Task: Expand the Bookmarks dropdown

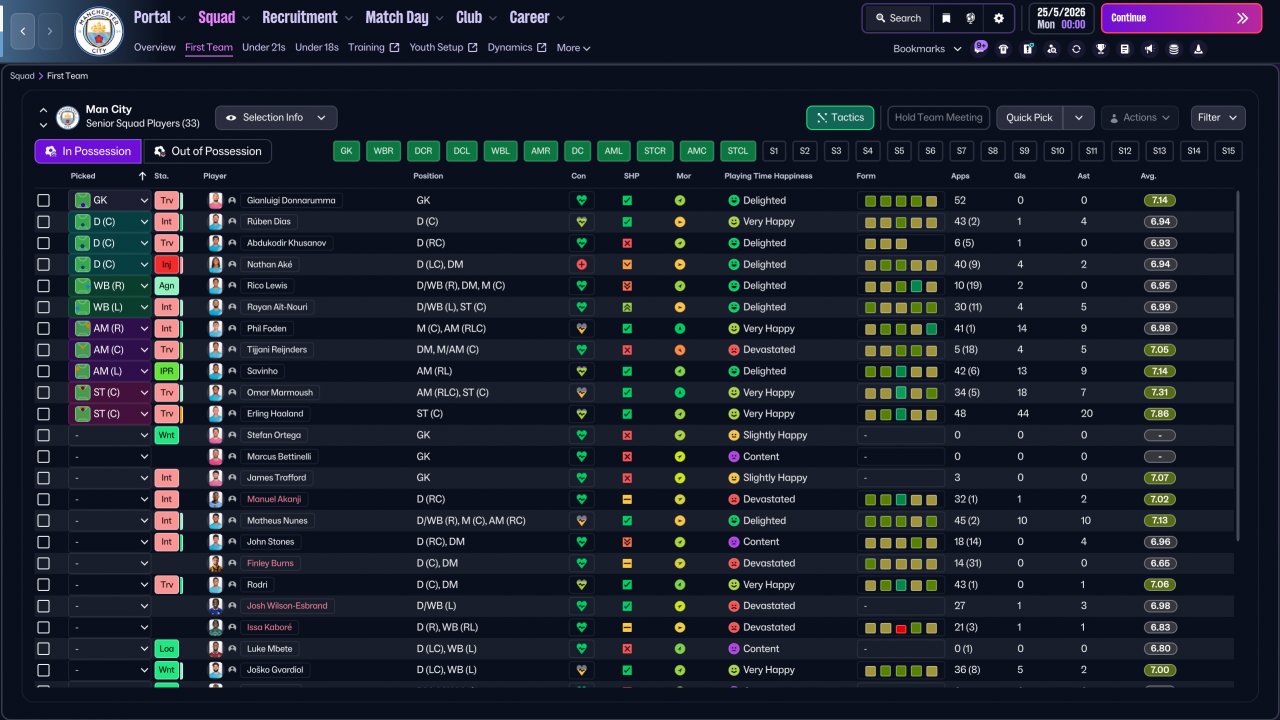Action: (x=927, y=49)
